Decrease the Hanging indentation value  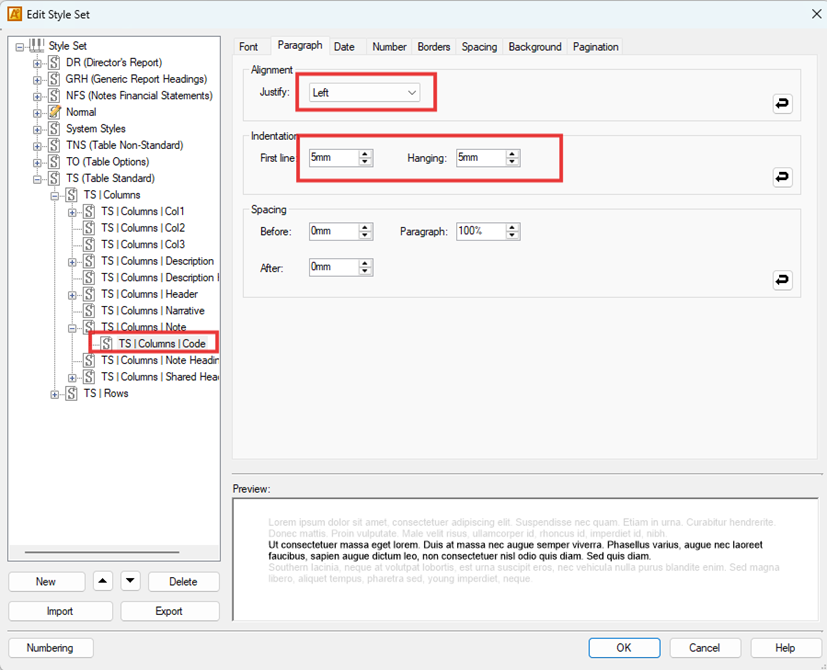point(512,161)
